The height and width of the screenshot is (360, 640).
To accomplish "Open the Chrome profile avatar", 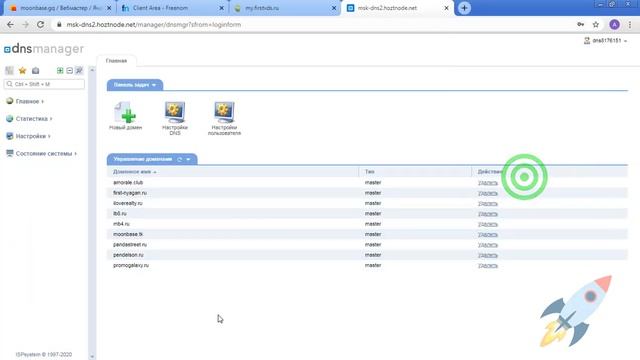I will point(614,24).
